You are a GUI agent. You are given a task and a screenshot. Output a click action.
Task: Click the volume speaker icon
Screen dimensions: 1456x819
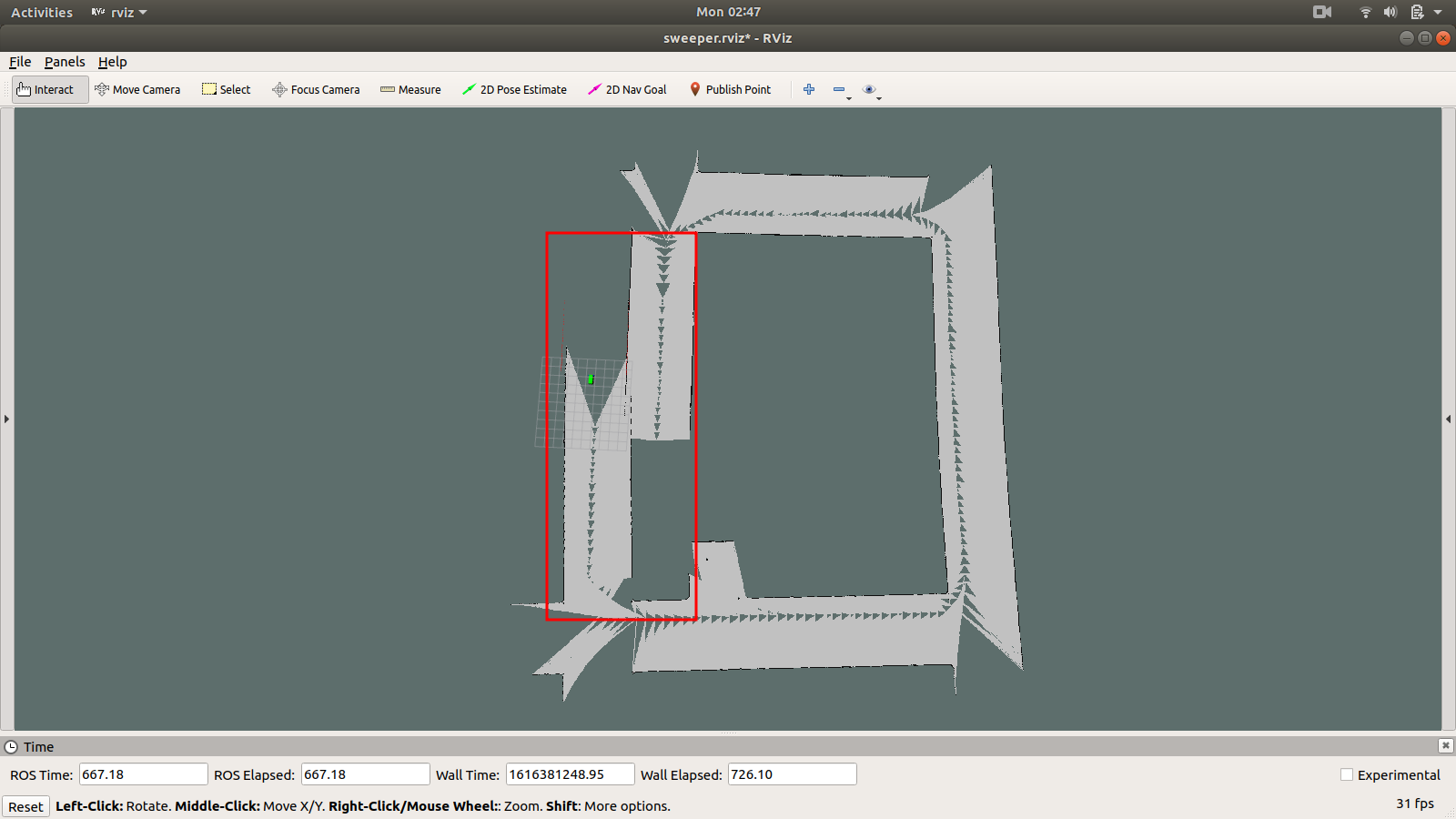tap(1390, 12)
